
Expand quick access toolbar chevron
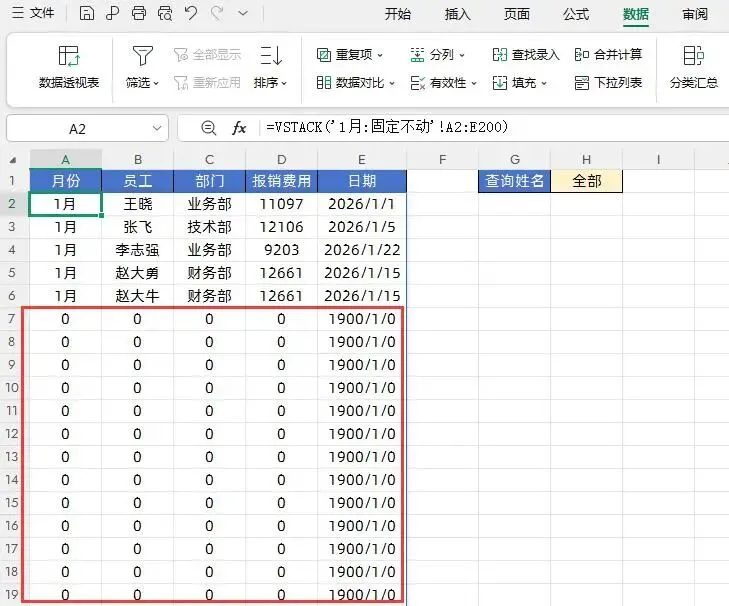tap(243, 13)
